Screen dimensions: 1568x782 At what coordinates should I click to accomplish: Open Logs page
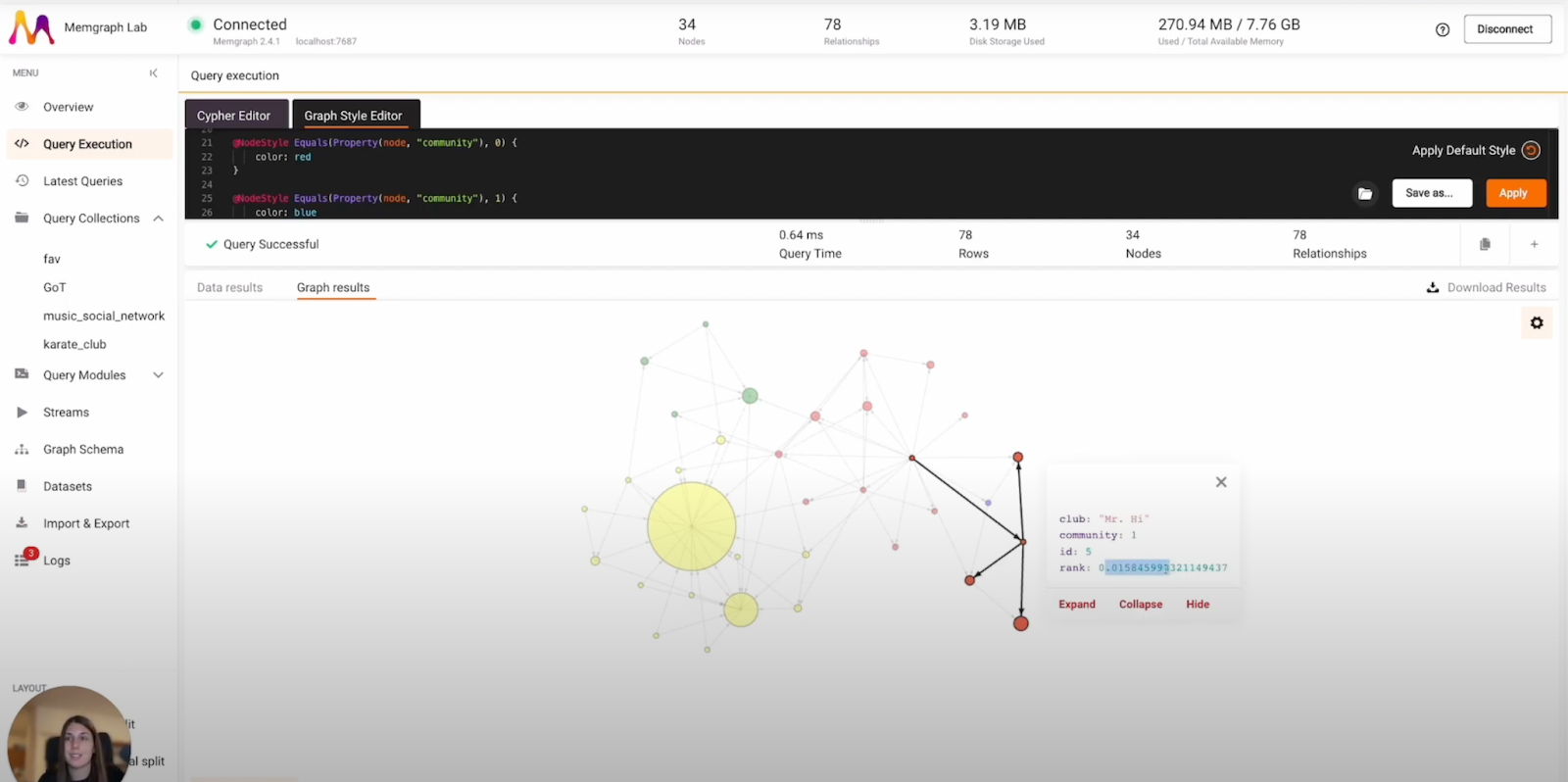(x=57, y=561)
